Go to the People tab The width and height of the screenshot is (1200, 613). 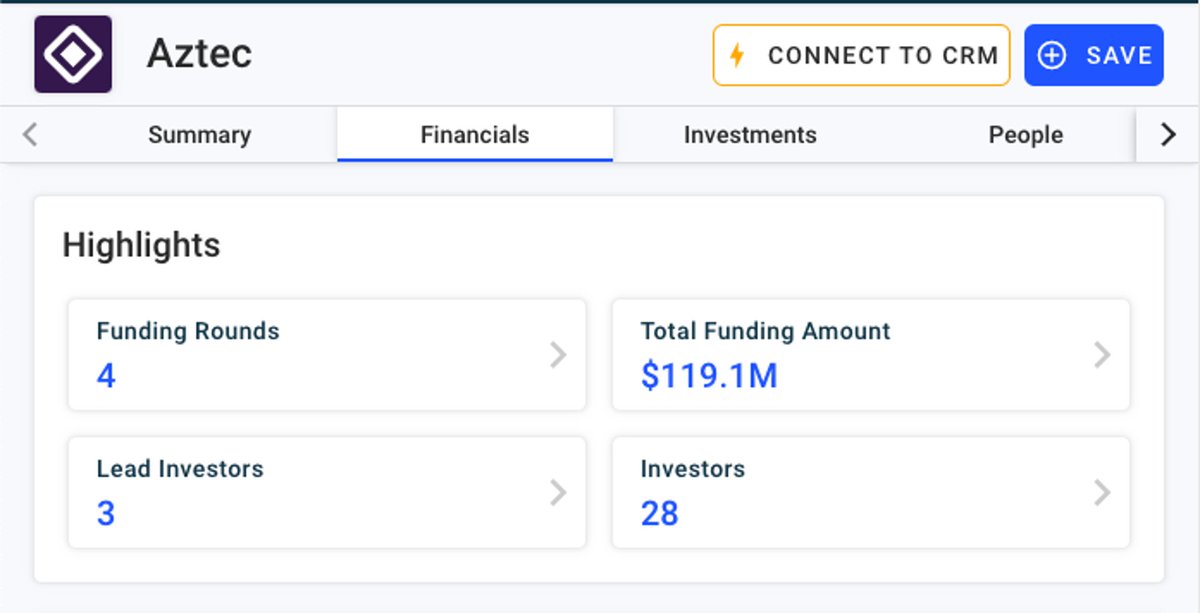pos(1025,135)
